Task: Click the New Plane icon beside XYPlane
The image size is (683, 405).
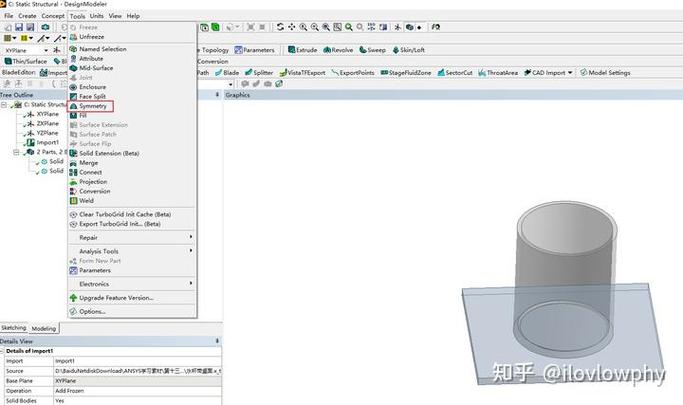Action: [57, 50]
